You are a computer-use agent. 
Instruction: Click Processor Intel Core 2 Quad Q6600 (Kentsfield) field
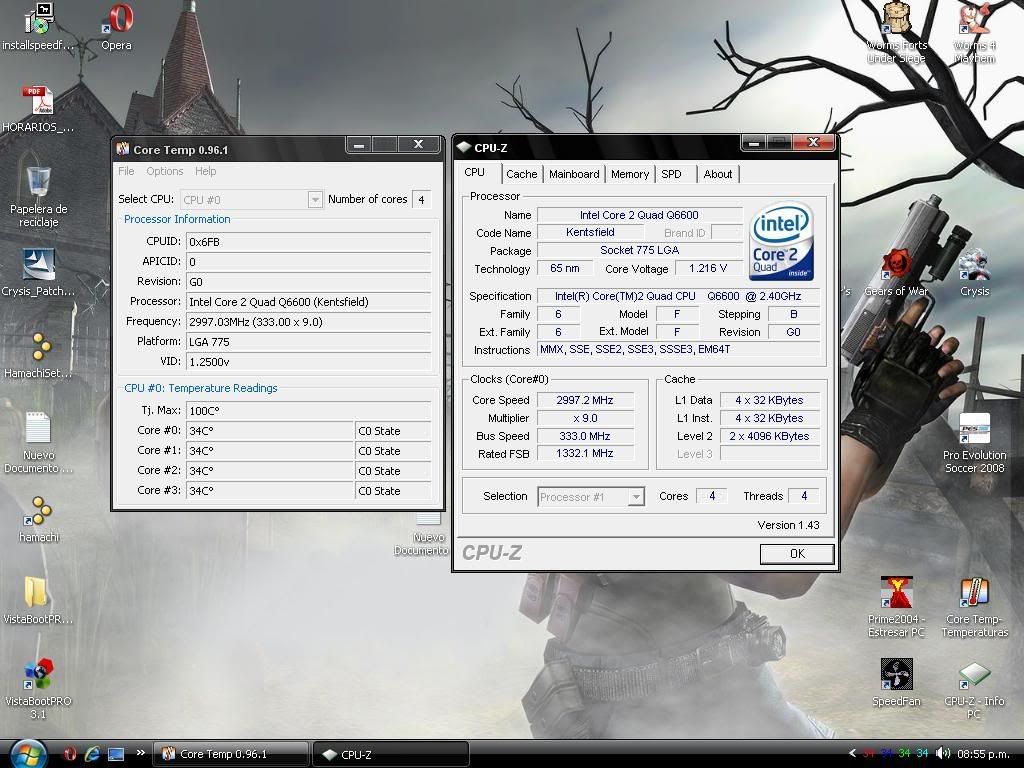(x=308, y=302)
